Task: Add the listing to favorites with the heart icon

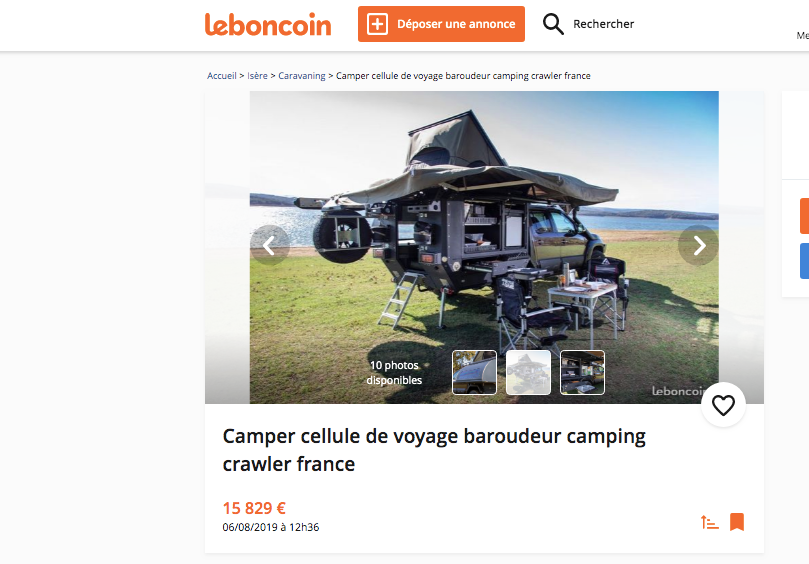Action: pos(723,405)
